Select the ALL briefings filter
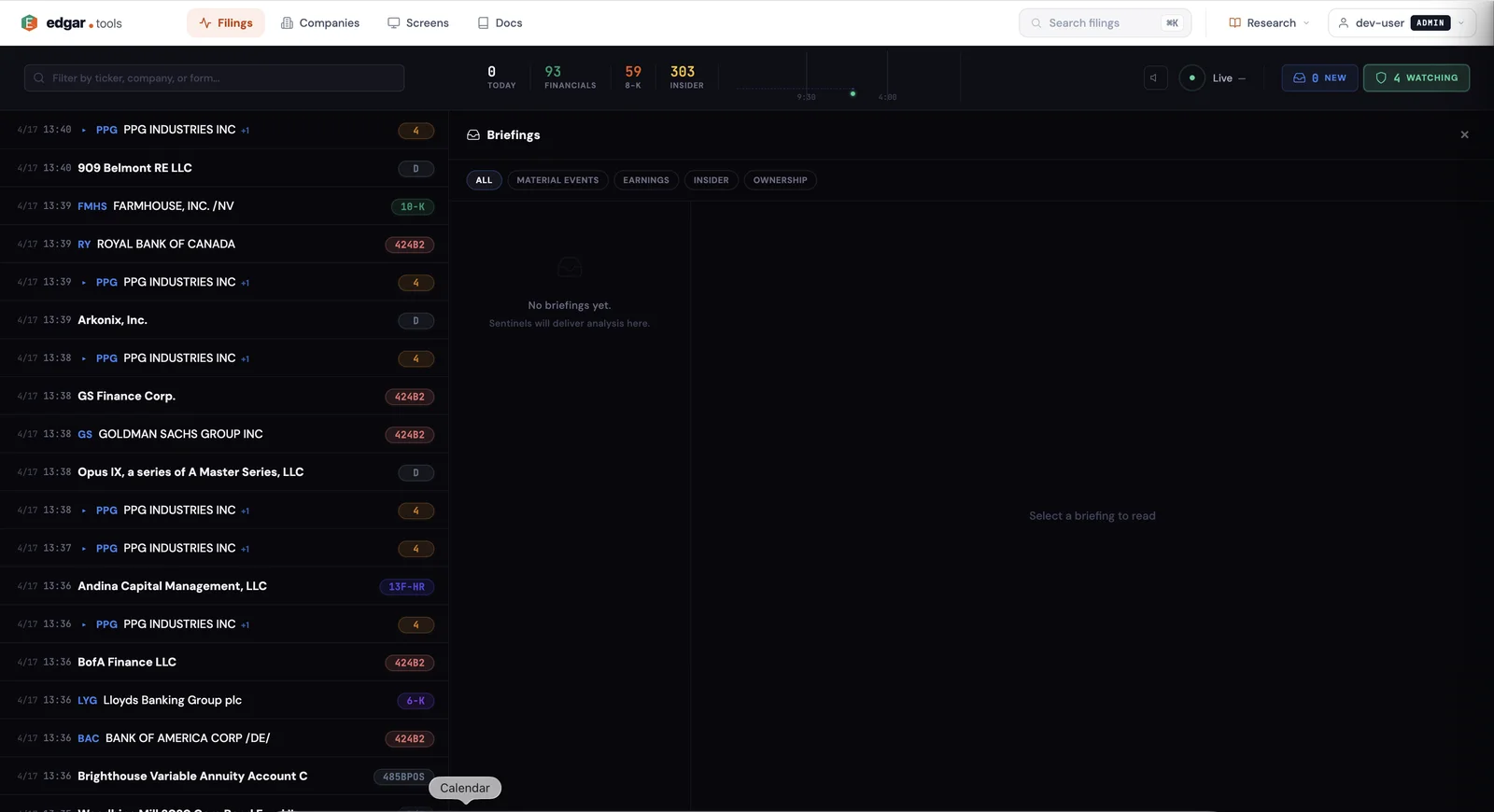The width and height of the screenshot is (1494, 812). (x=484, y=180)
